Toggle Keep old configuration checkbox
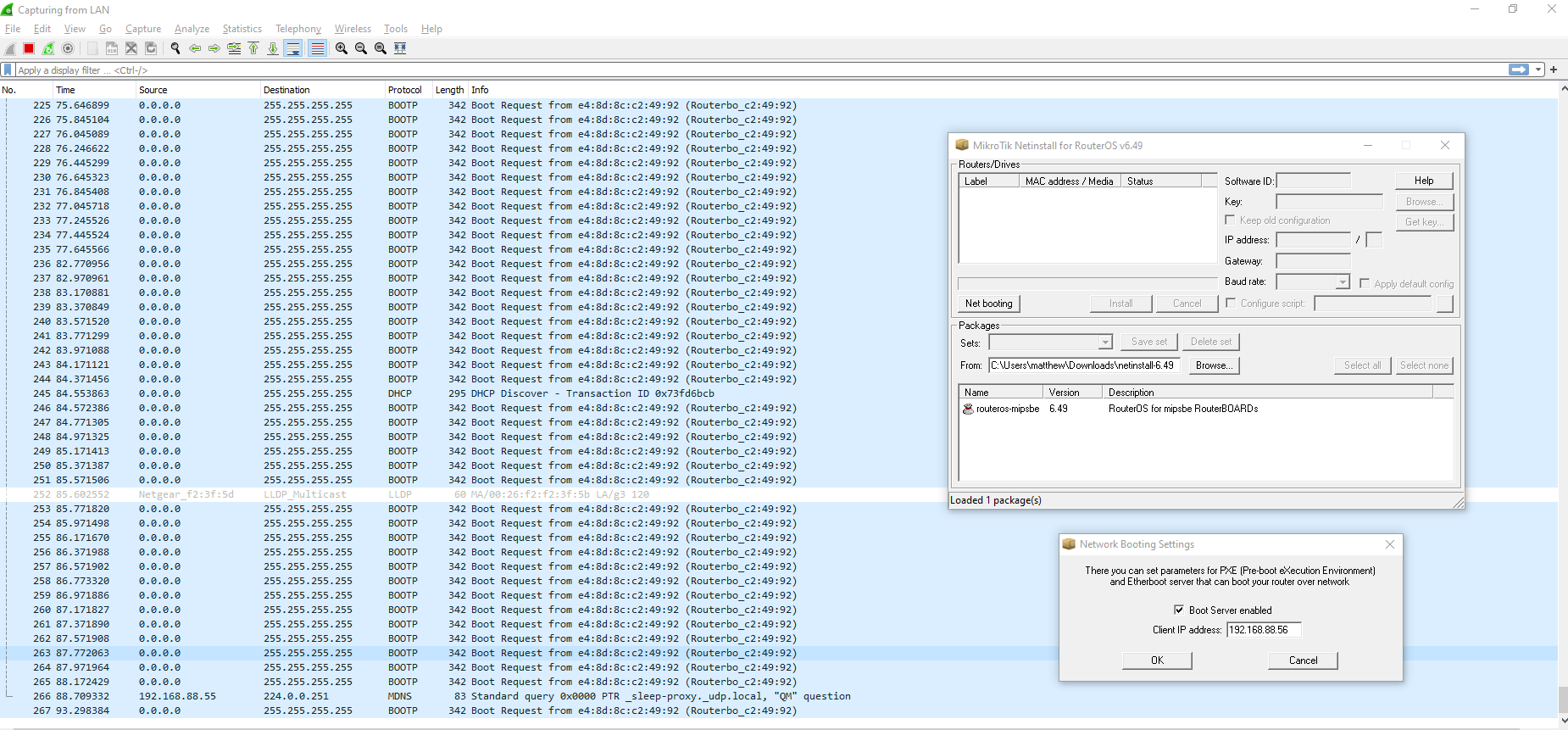This screenshot has width=1568, height=730. (1230, 220)
